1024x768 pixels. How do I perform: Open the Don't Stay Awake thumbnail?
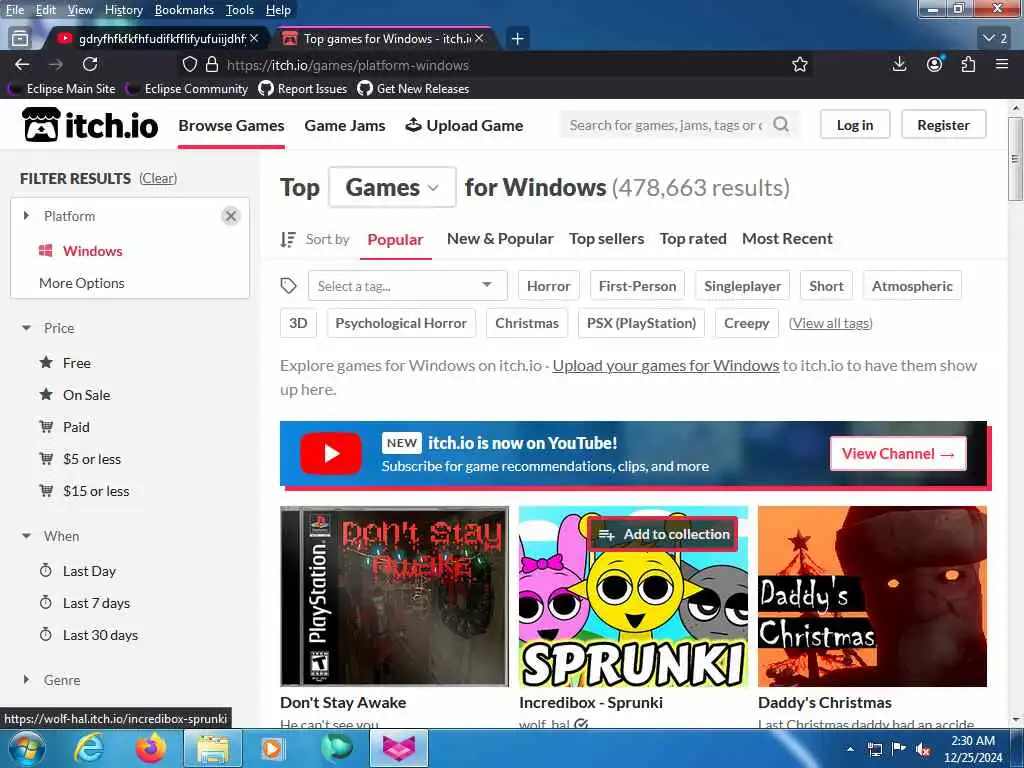point(394,596)
